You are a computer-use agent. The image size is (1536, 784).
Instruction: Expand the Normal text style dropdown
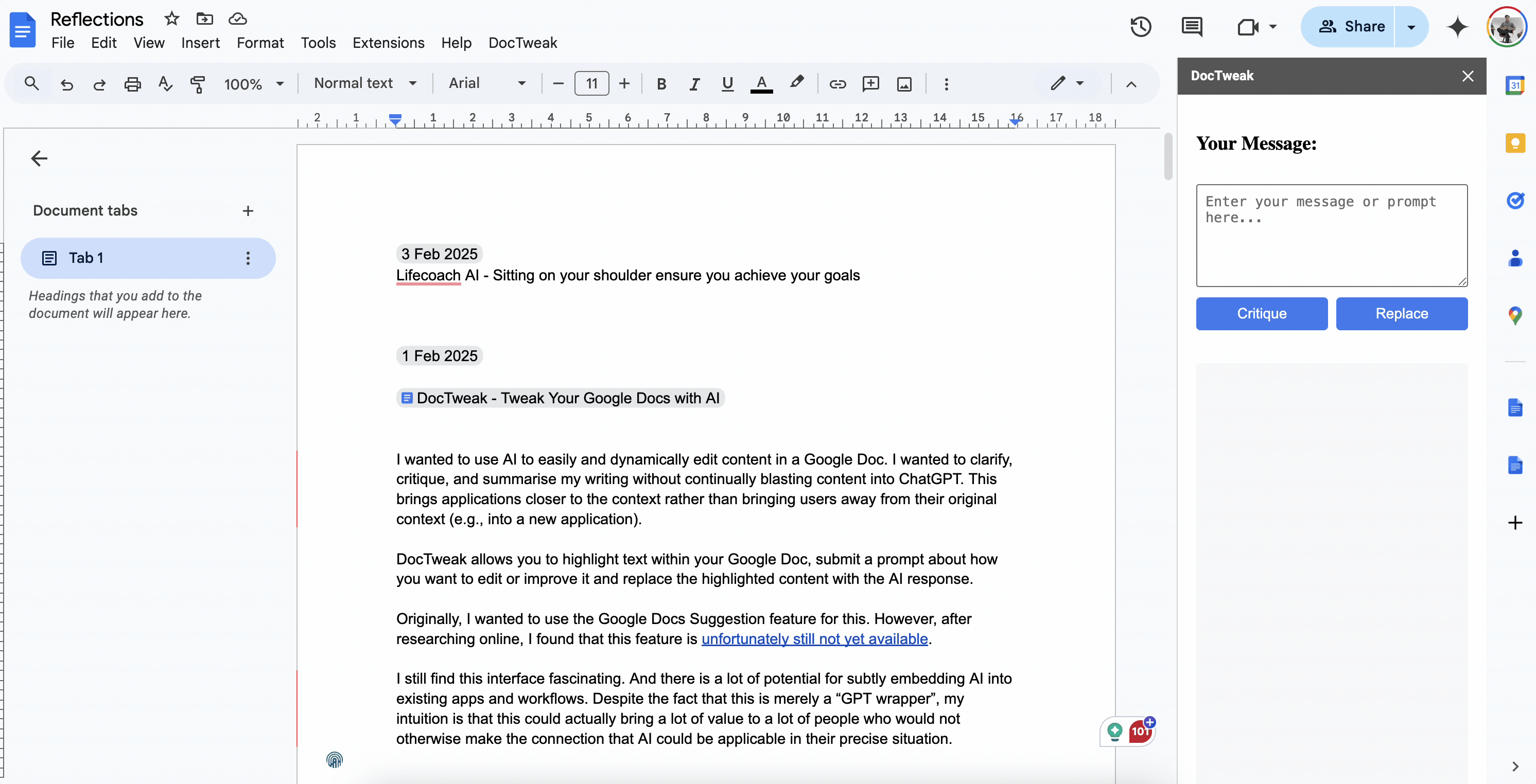point(365,83)
